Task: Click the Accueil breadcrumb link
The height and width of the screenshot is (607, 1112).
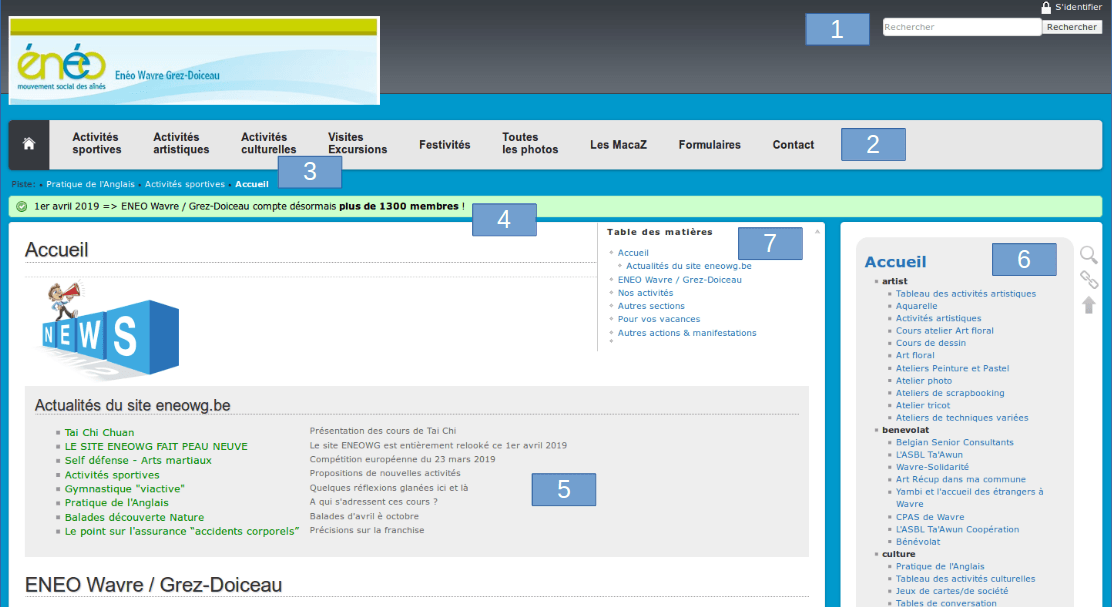Action: [x=252, y=184]
